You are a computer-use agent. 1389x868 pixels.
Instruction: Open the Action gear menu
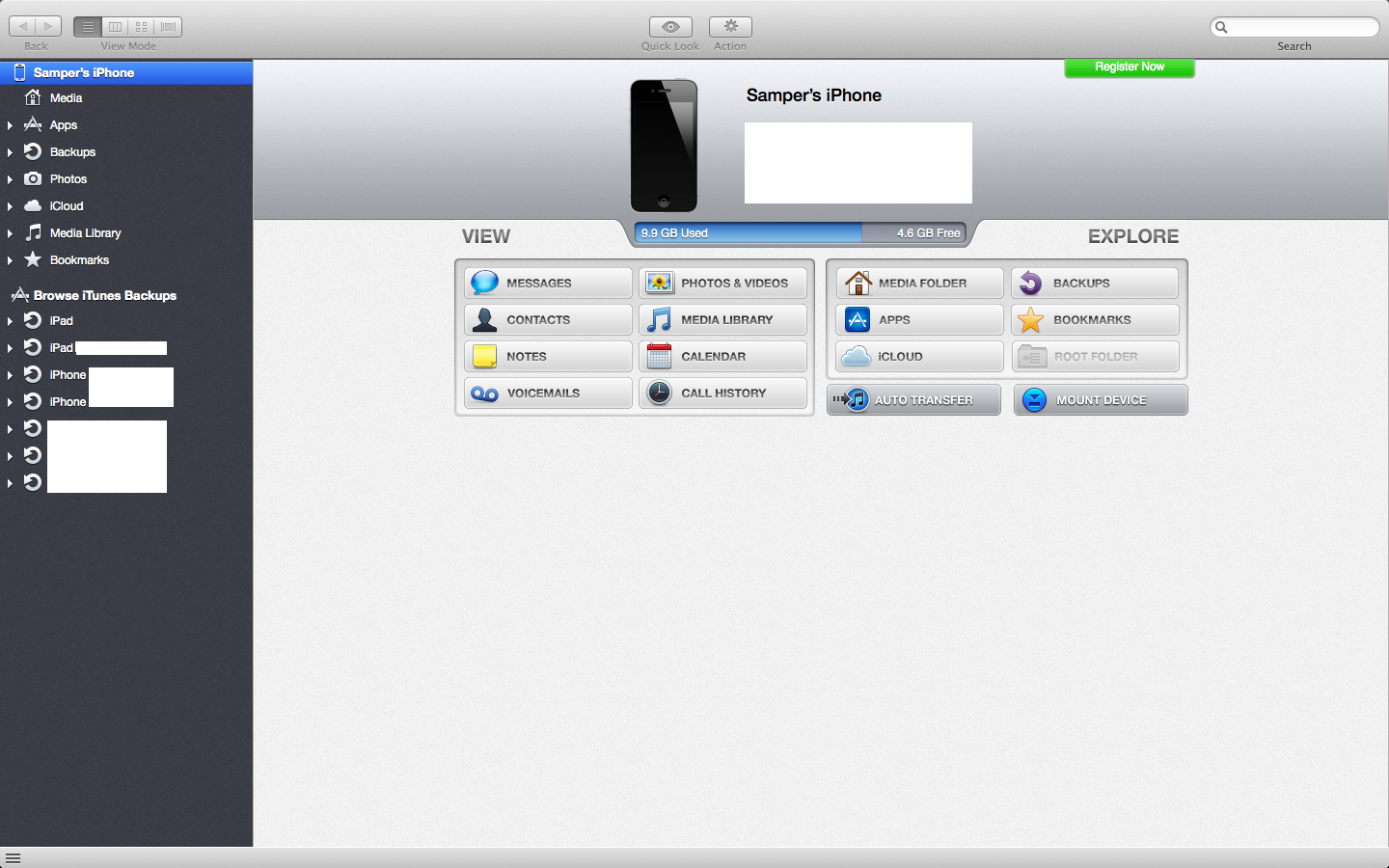[x=730, y=27]
